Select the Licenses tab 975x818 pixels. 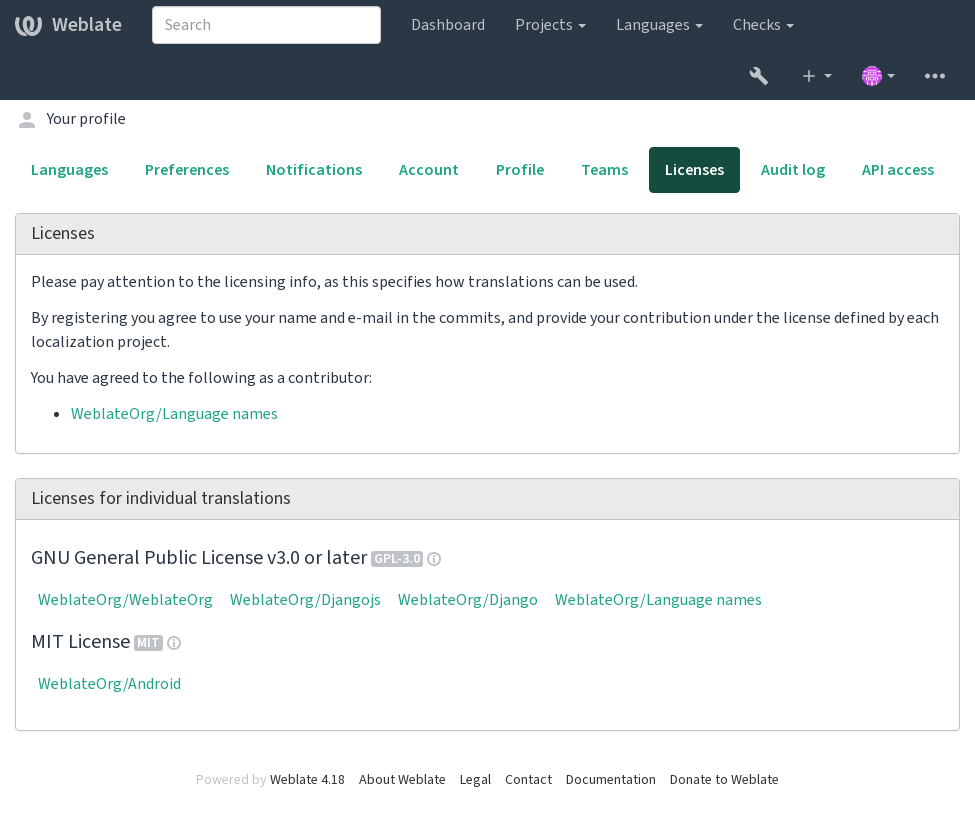pyautogui.click(x=694, y=170)
